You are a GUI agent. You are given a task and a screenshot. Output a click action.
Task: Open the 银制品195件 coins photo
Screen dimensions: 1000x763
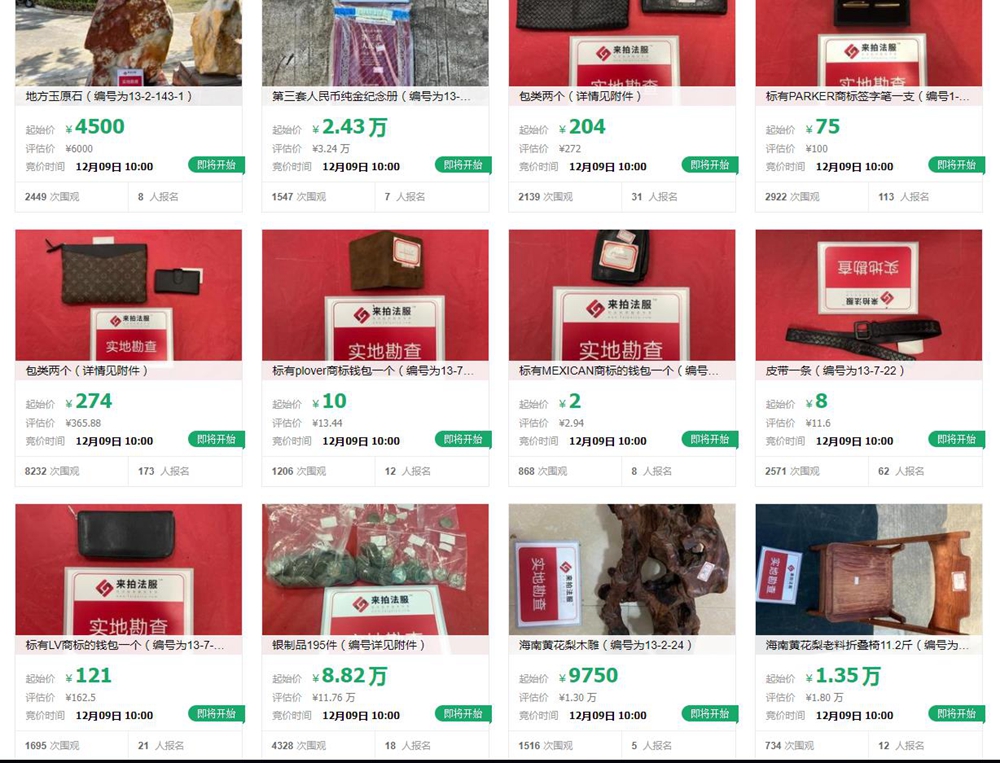[x=375, y=569]
